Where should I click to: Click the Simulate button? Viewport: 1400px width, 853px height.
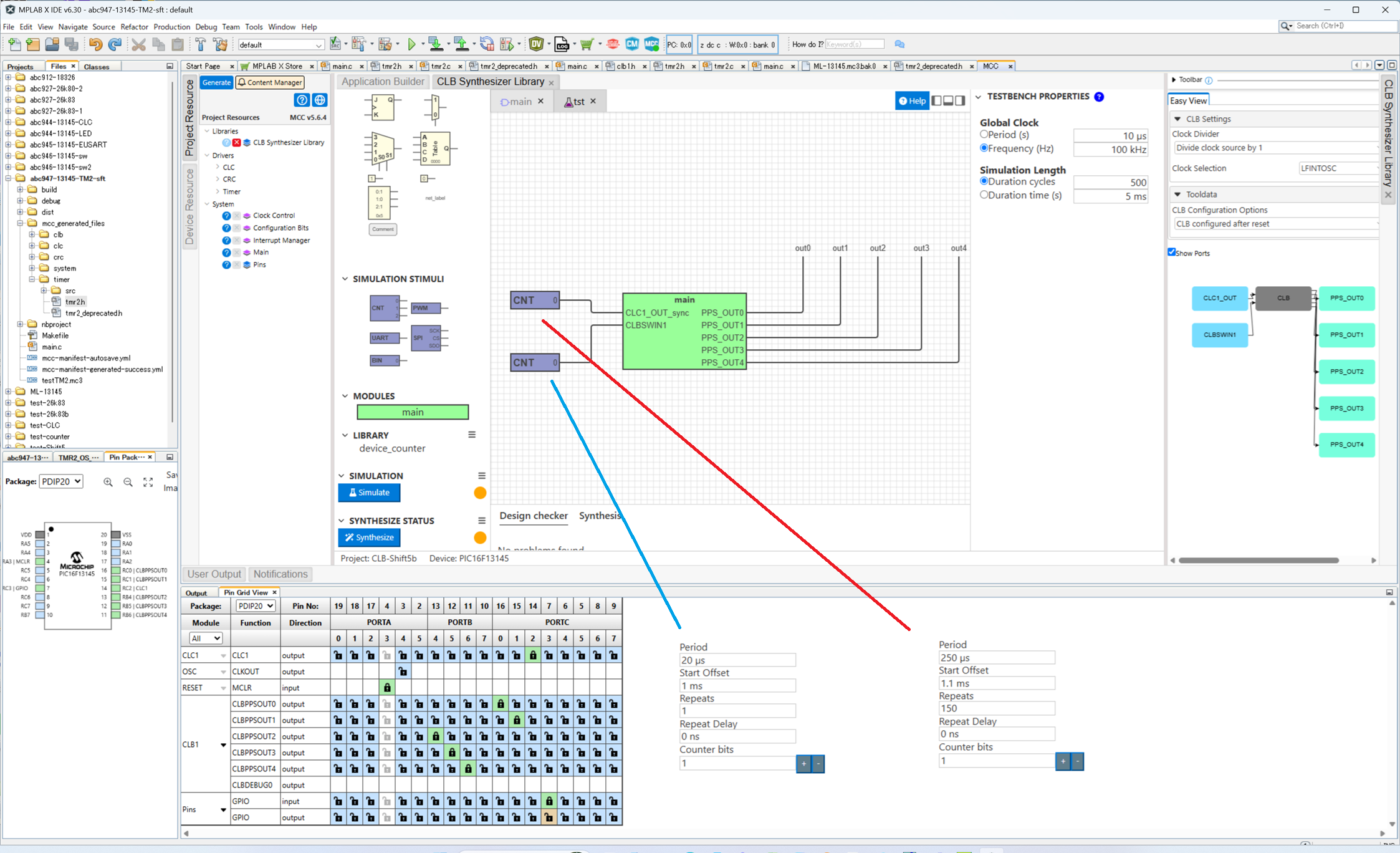(x=369, y=493)
